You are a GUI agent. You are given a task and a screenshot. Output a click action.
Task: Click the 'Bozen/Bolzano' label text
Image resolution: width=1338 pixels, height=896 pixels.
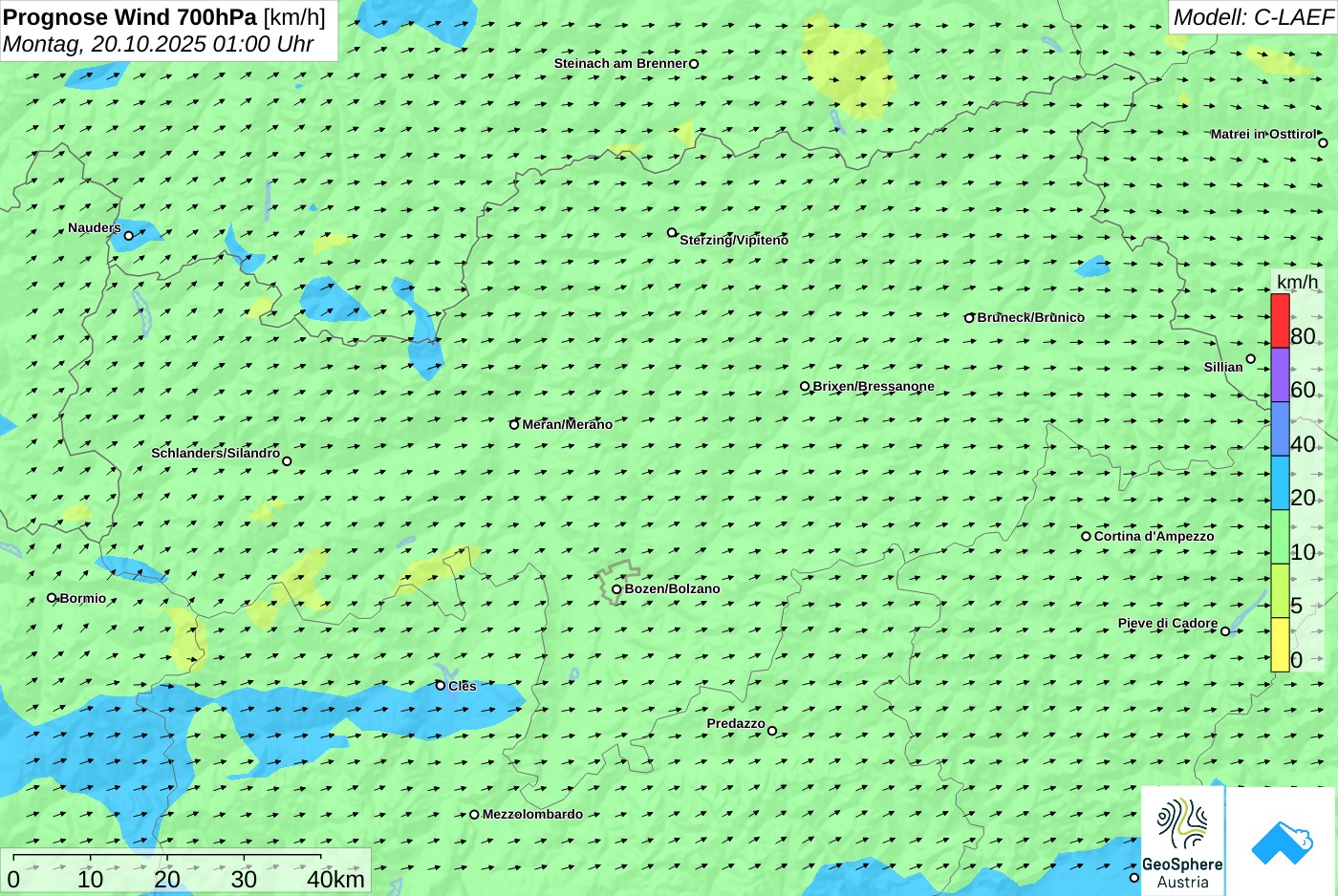pos(673,589)
